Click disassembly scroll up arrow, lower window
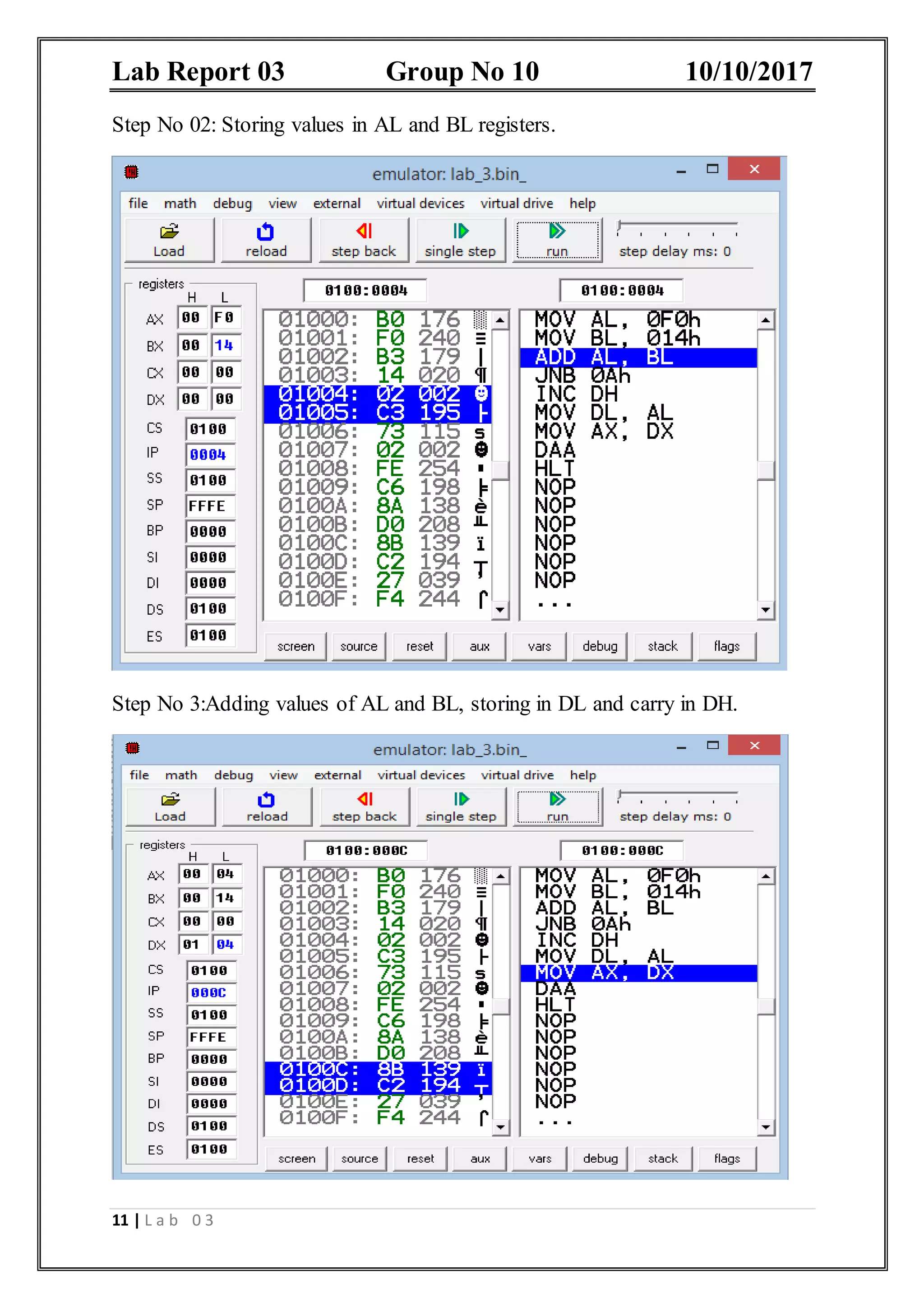Screen dimensions: 924x1307 click(767, 876)
